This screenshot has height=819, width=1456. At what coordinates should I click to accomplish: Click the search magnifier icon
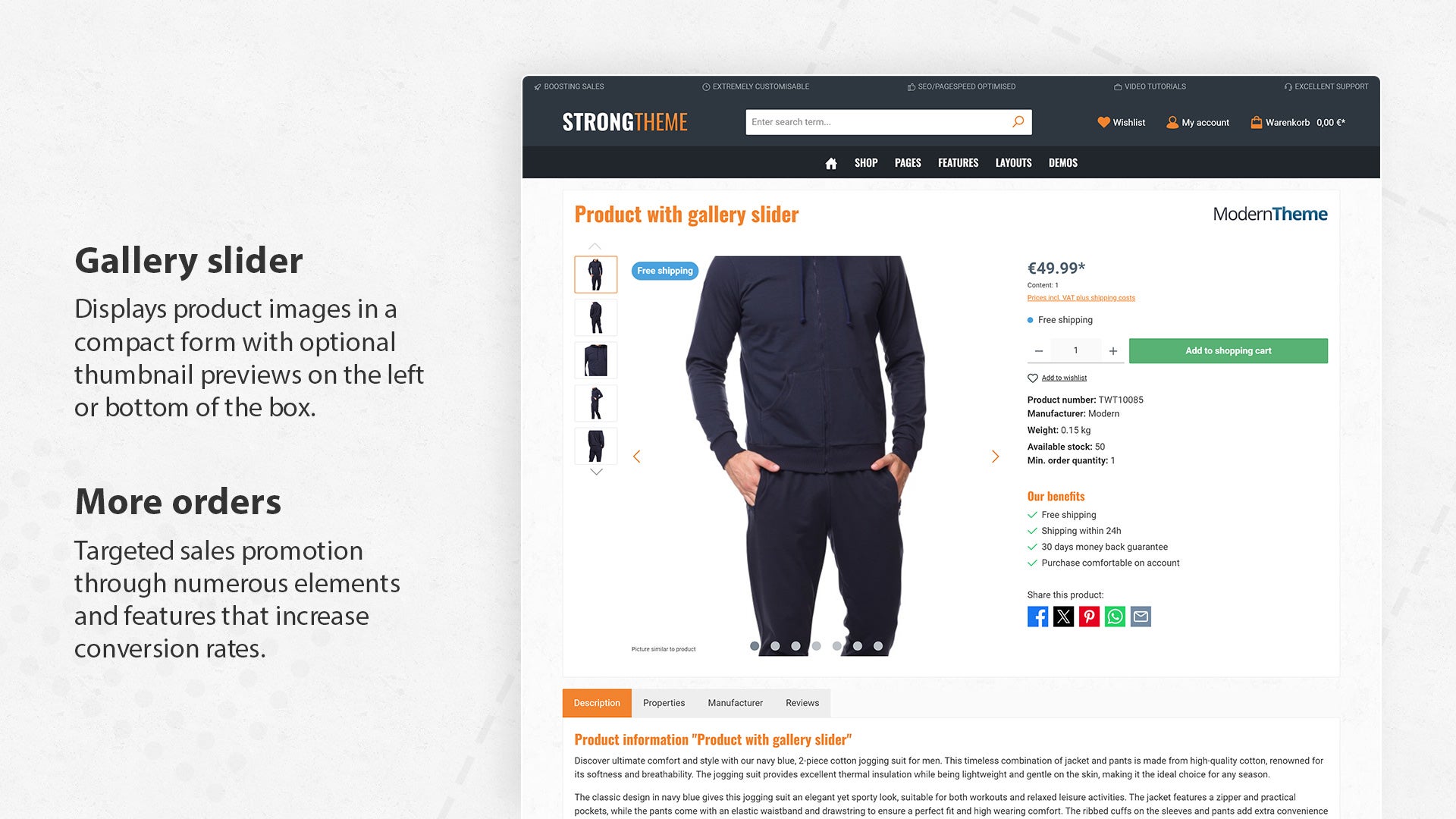[1018, 121]
